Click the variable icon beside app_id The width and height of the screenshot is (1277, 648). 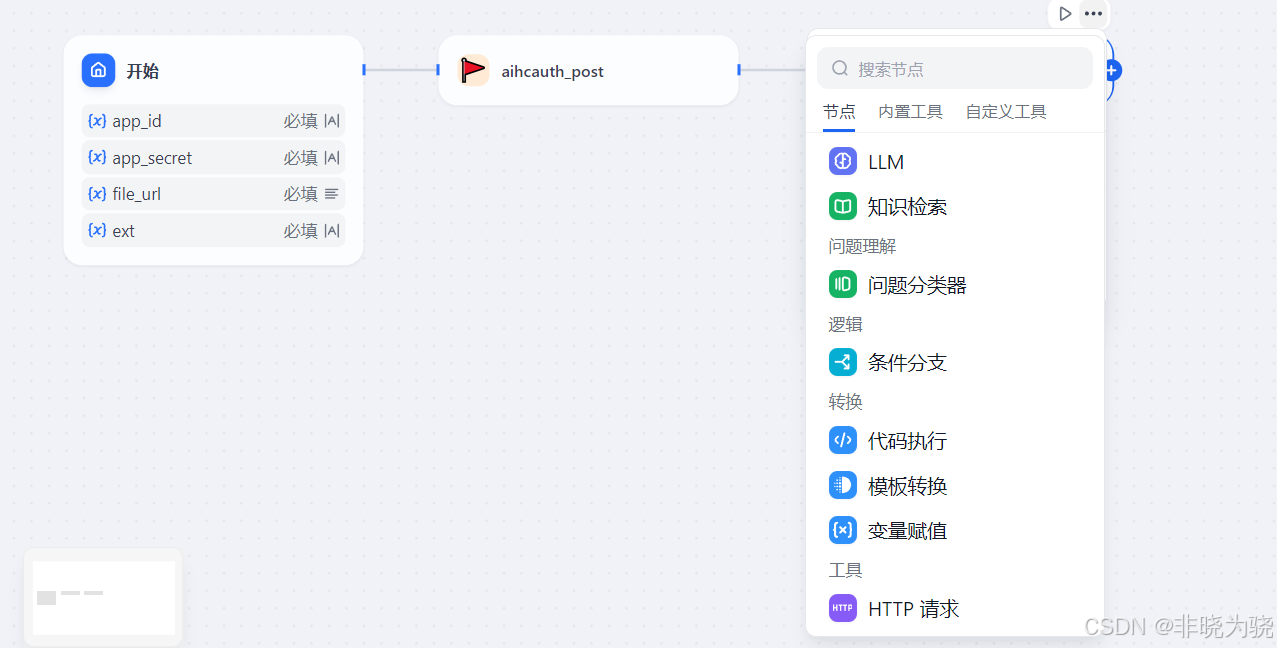click(97, 121)
